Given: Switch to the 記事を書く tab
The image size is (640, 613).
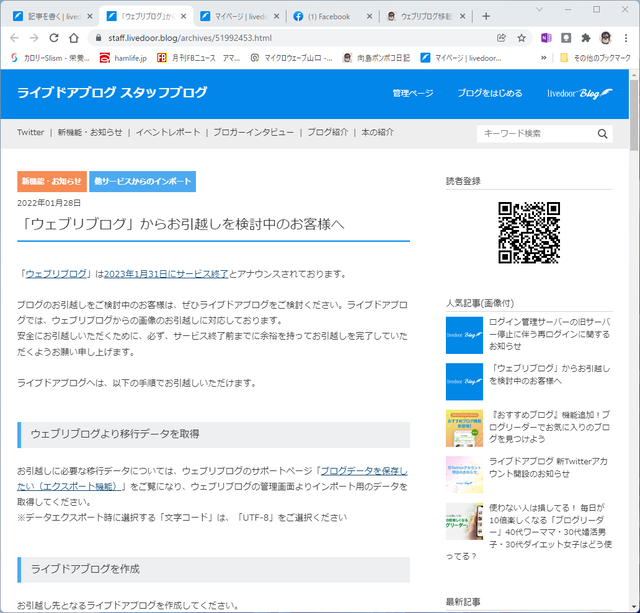Looking at the screenshot, I should (50, 16).
